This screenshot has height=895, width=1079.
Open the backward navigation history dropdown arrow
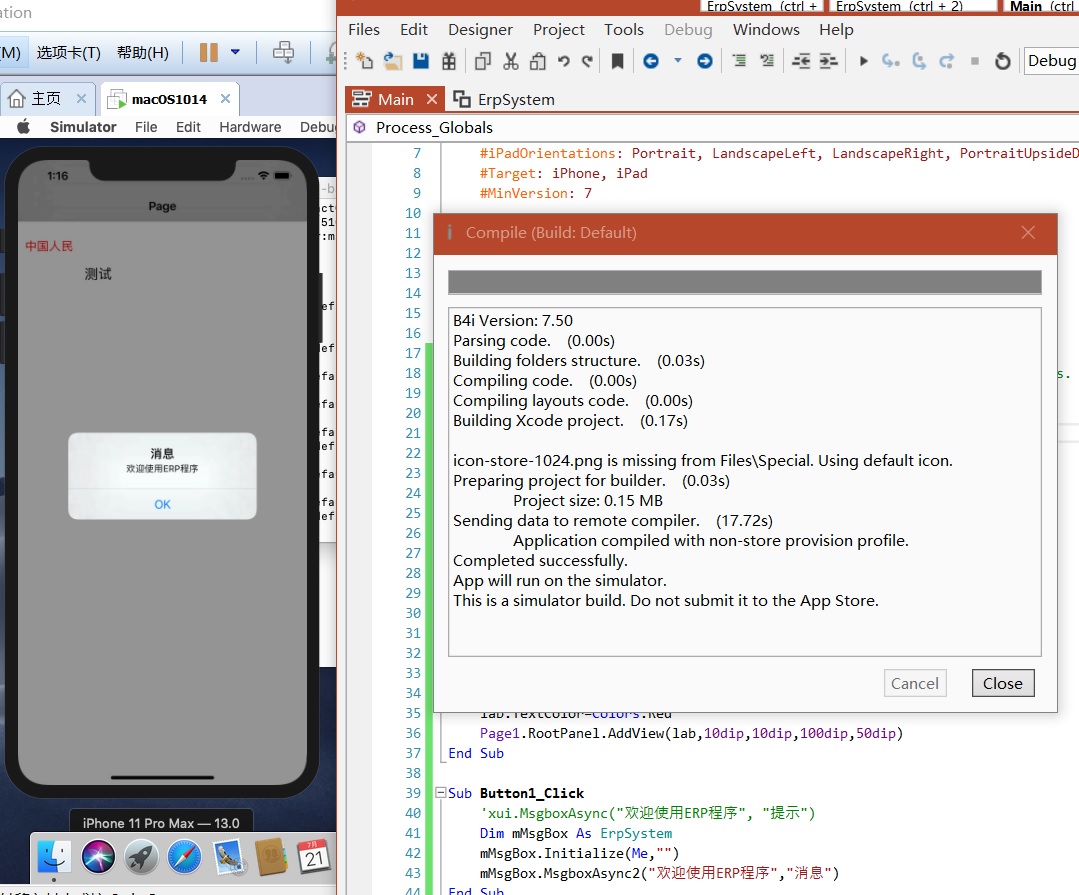[x=677, y=62]
